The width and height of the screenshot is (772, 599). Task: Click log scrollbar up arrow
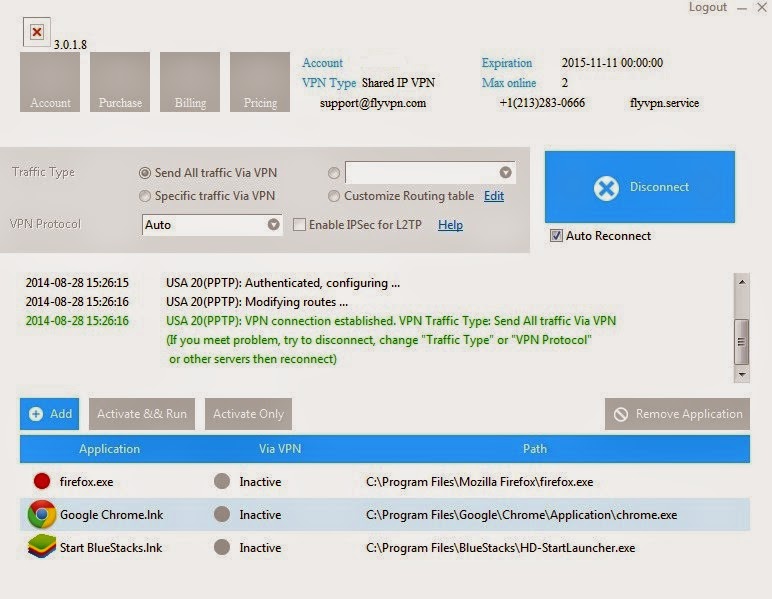coord(741,282)
